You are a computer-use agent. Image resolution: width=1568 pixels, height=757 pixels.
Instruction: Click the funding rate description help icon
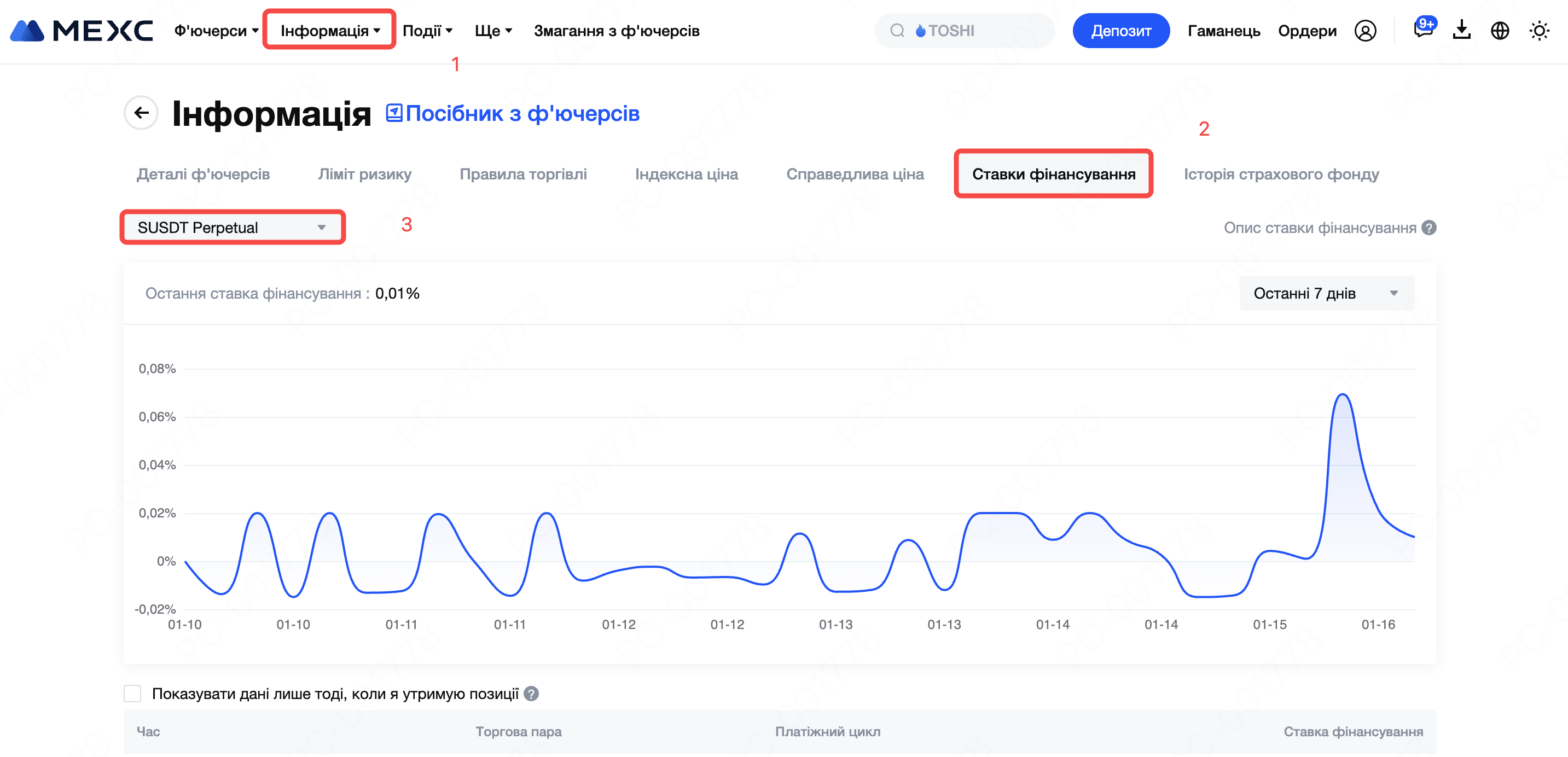(x=1428, y=228)
